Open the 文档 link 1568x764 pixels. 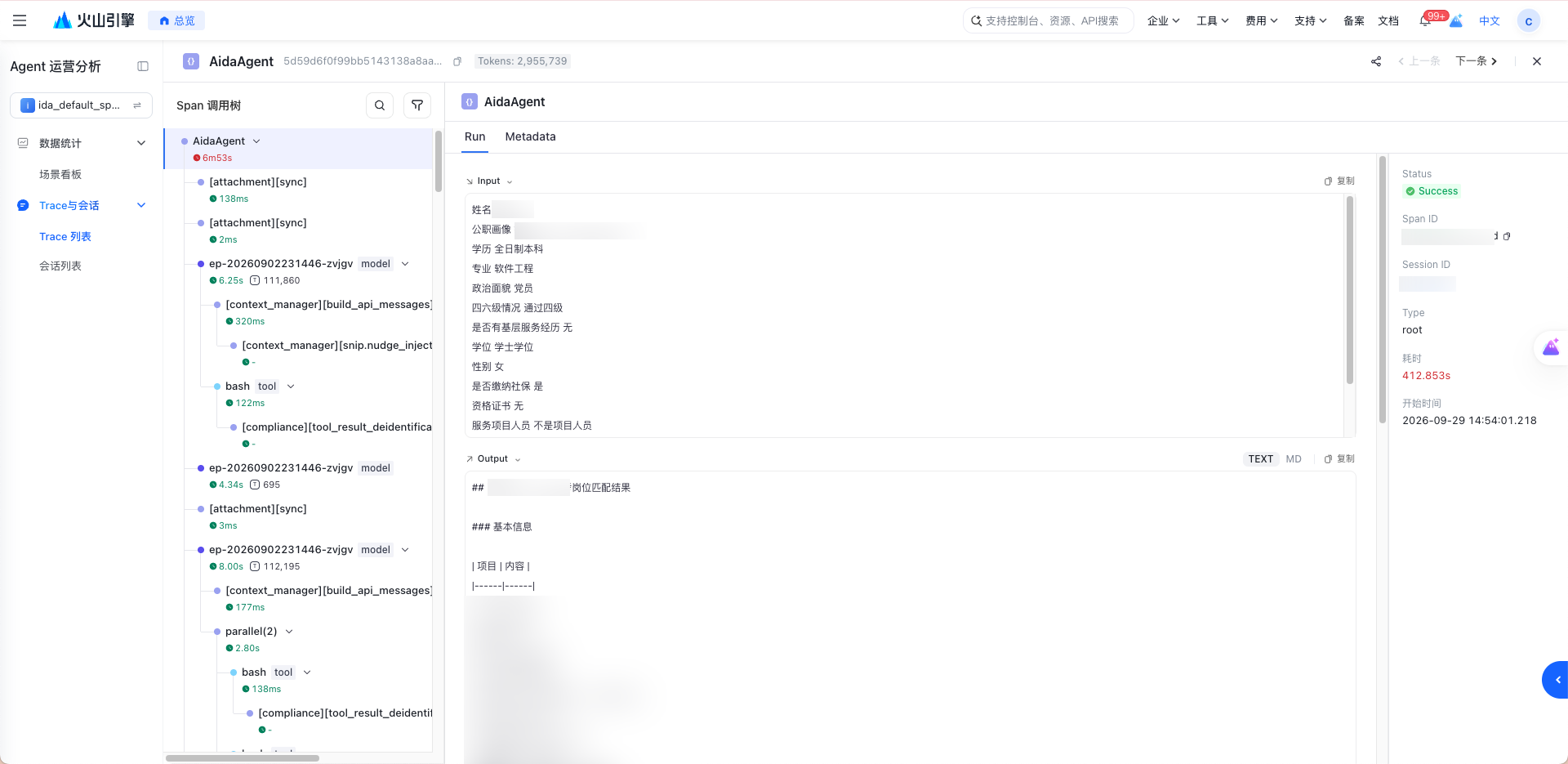click(1388, 21)
